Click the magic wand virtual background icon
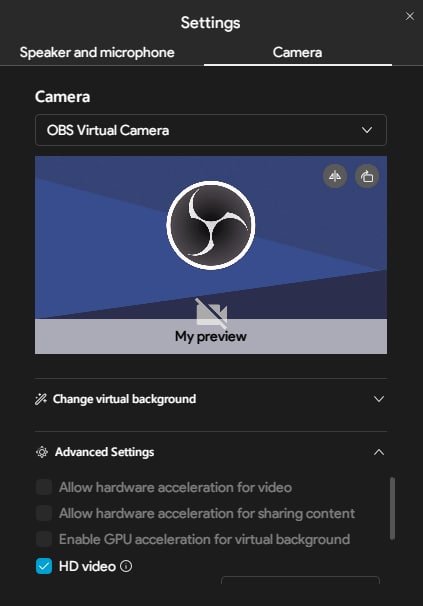Screen dimensions: 423x606 (x=41, y=399)
